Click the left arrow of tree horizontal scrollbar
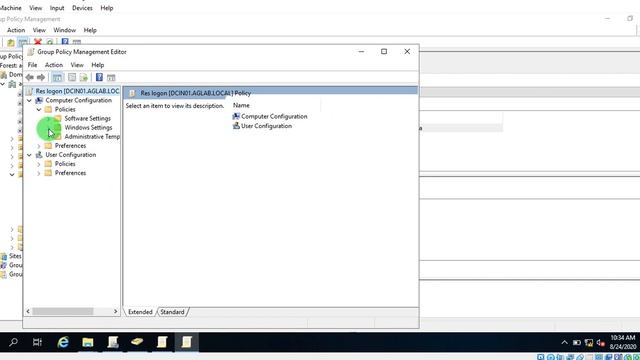Image resolution: width=640 pixels, height=360 pixels. (x=28, y=311)
